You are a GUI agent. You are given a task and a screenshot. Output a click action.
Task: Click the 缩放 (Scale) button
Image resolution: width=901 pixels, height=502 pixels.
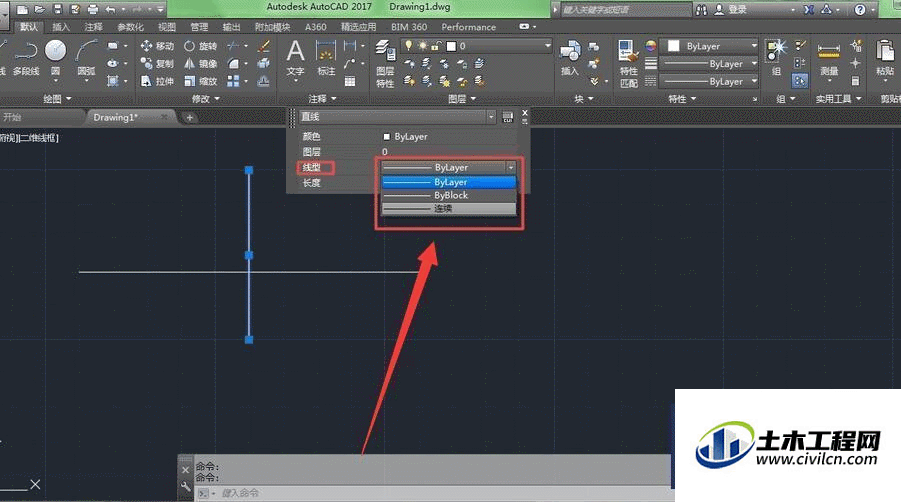point(201,82)
